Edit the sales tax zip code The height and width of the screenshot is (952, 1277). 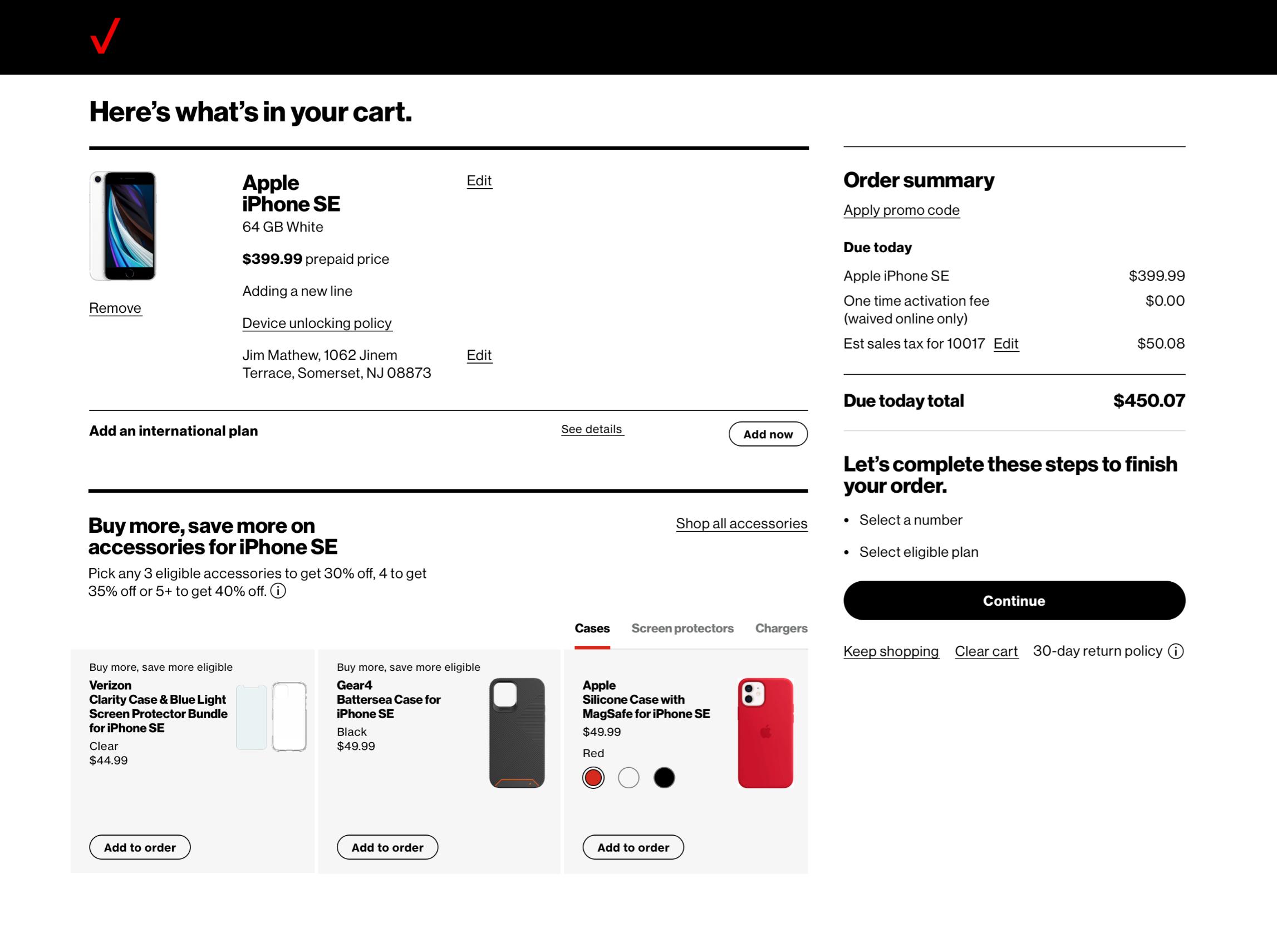(x=1005, y=343)
